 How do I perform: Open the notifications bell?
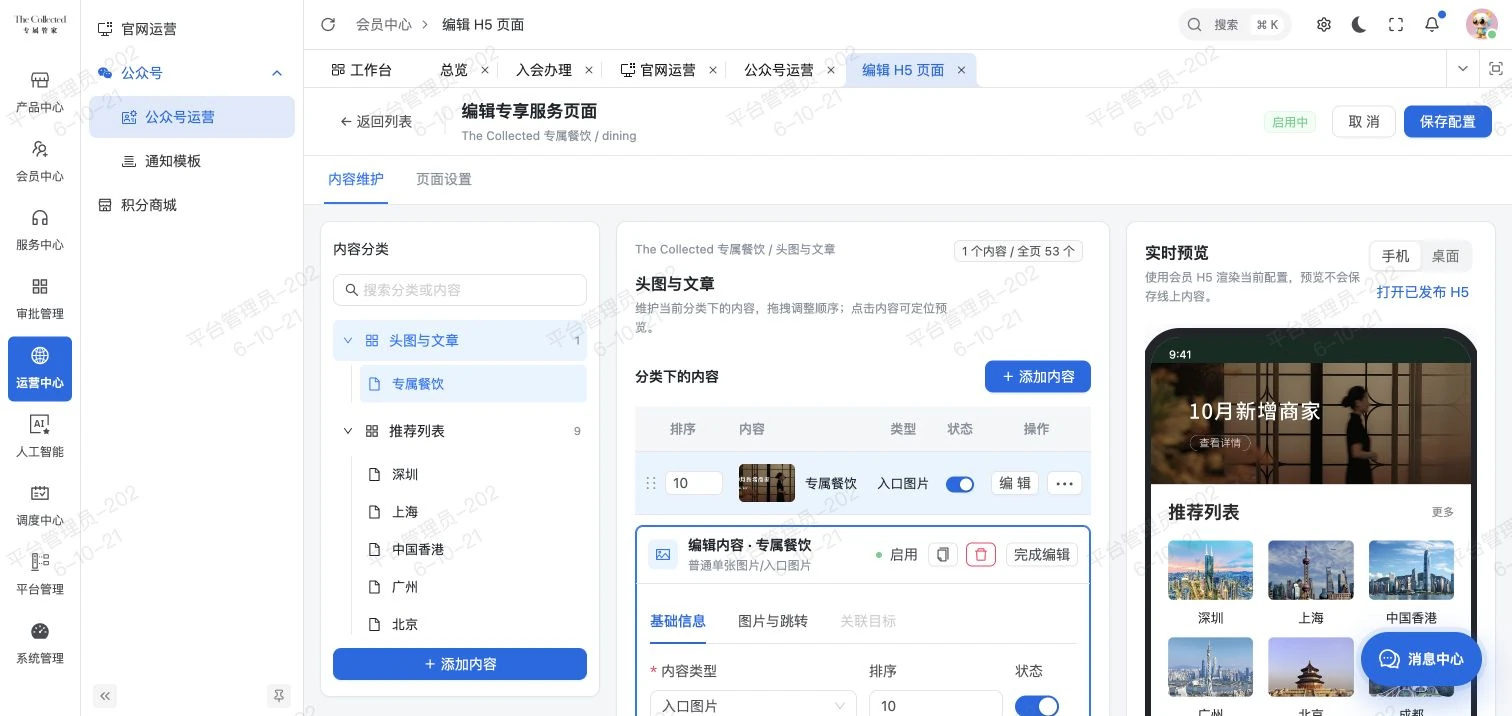(x=1432, y=25)
